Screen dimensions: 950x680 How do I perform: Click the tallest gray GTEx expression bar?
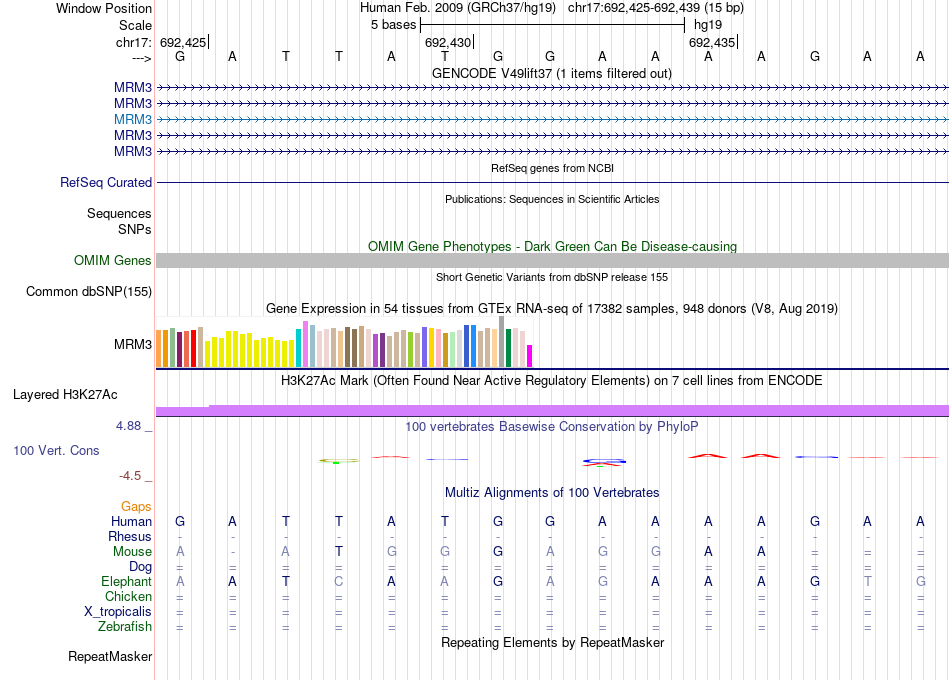tap(502, 342)
